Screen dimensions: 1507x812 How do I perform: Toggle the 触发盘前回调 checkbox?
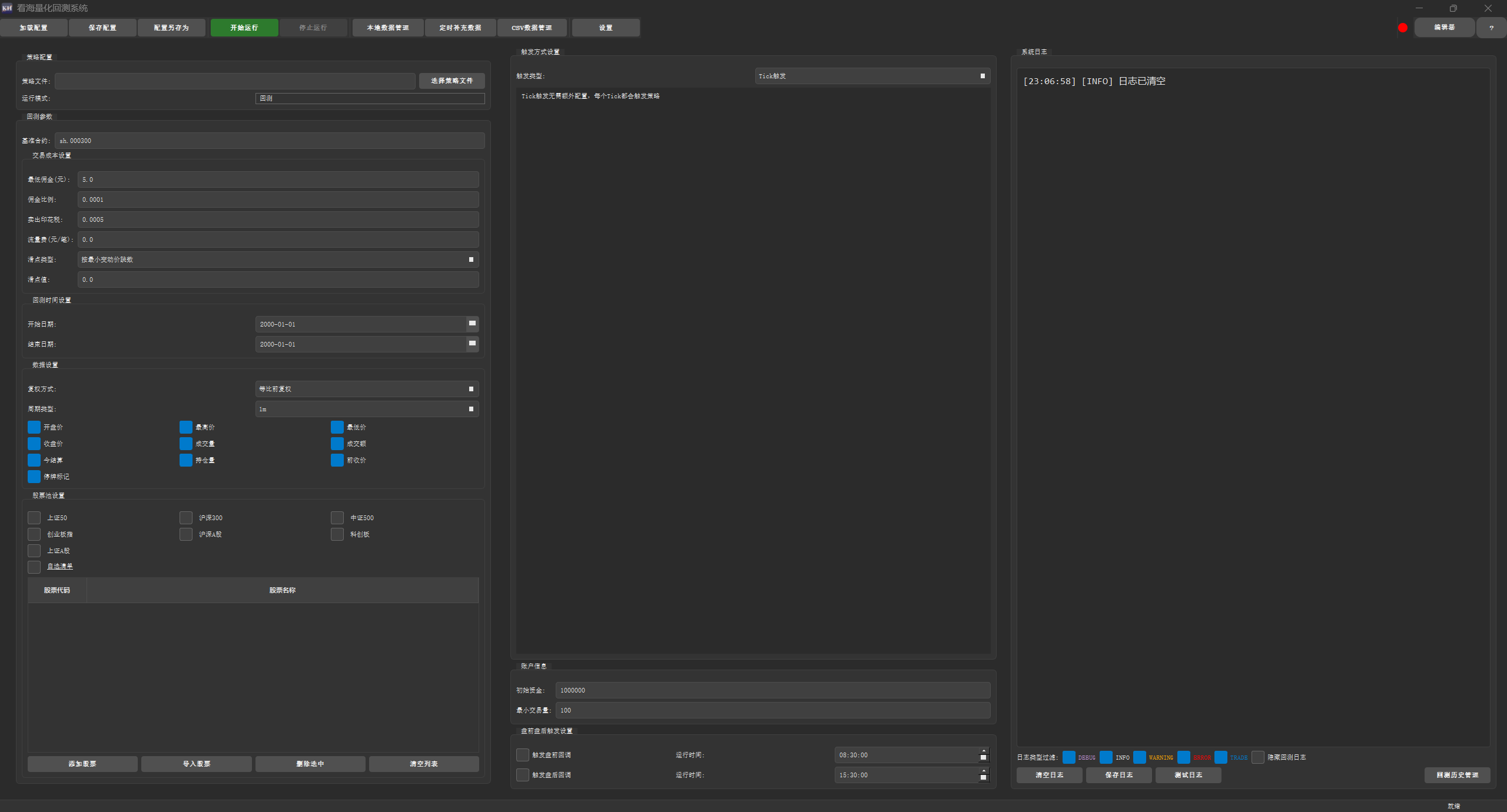point(522,755)
